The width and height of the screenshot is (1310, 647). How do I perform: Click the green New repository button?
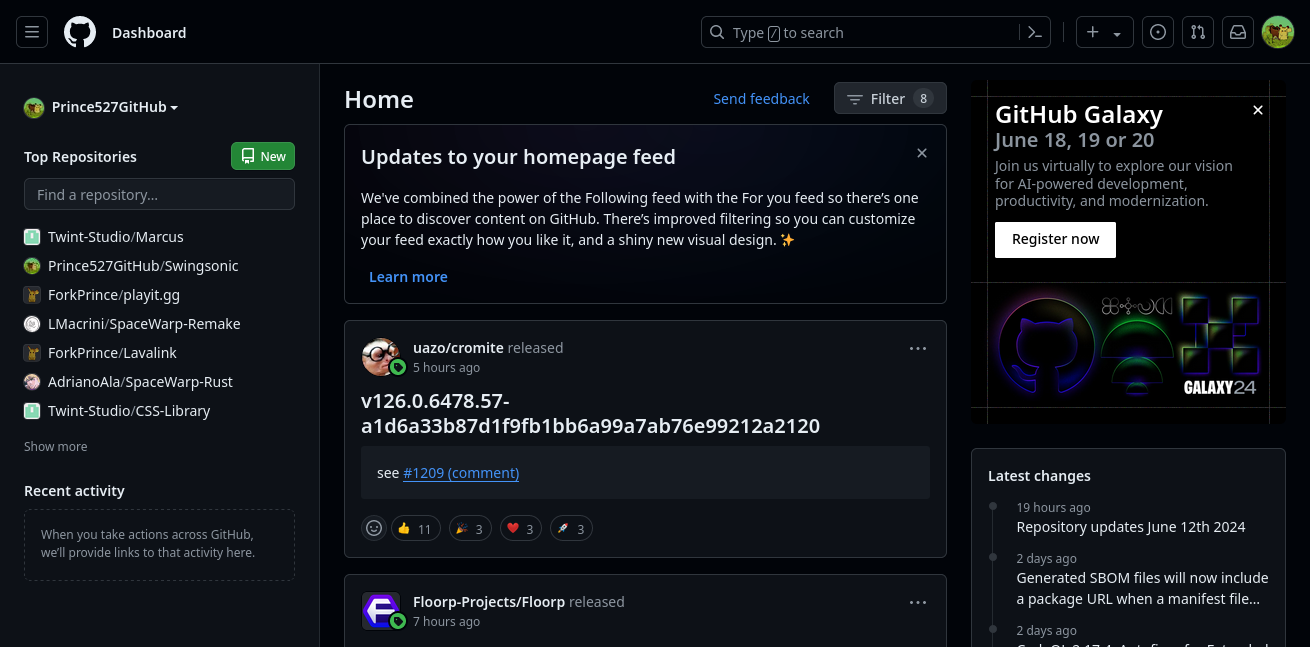(263, 156)
